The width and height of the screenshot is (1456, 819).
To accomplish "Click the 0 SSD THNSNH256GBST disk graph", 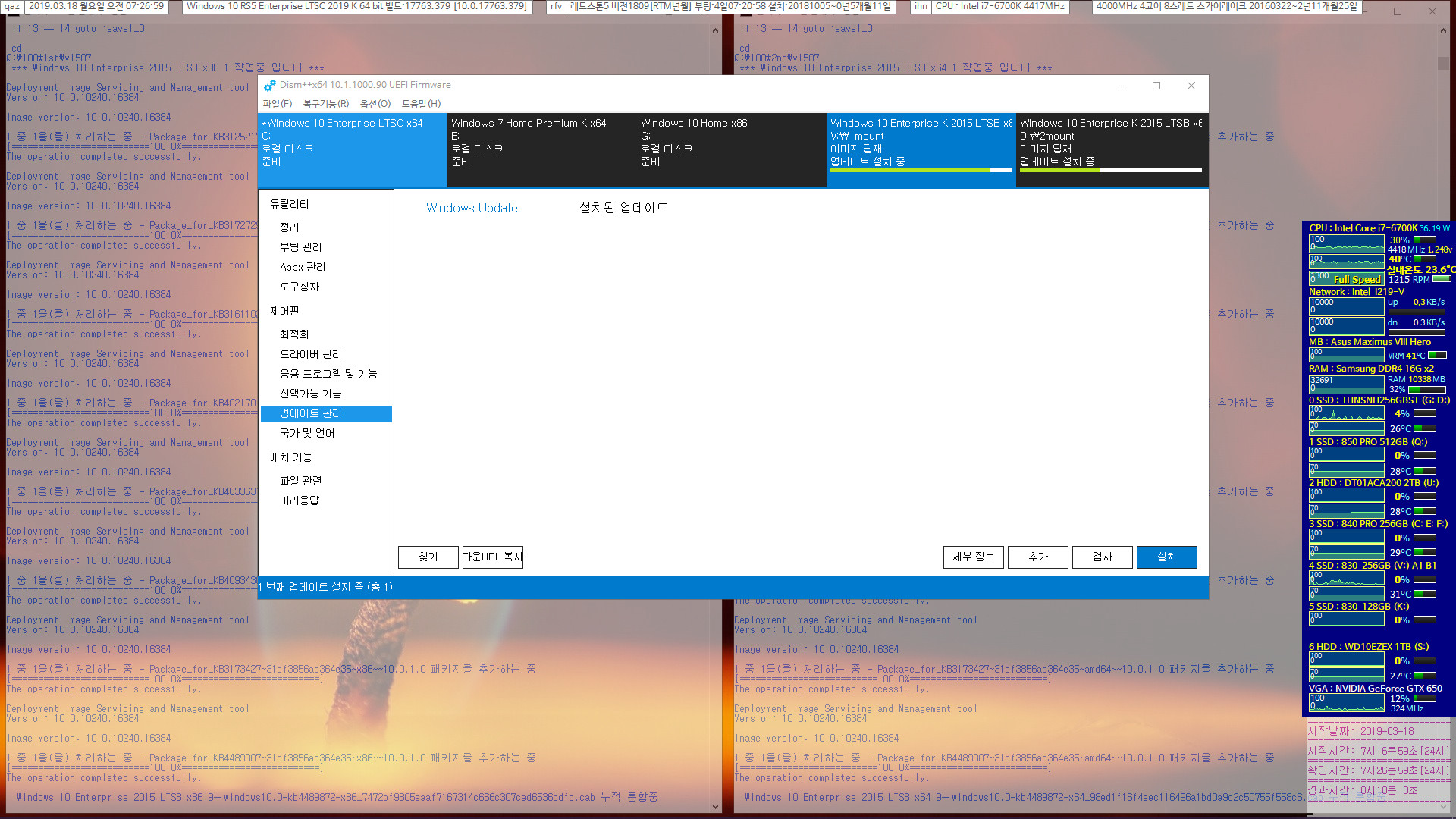I will click(x=1346, y=414).
